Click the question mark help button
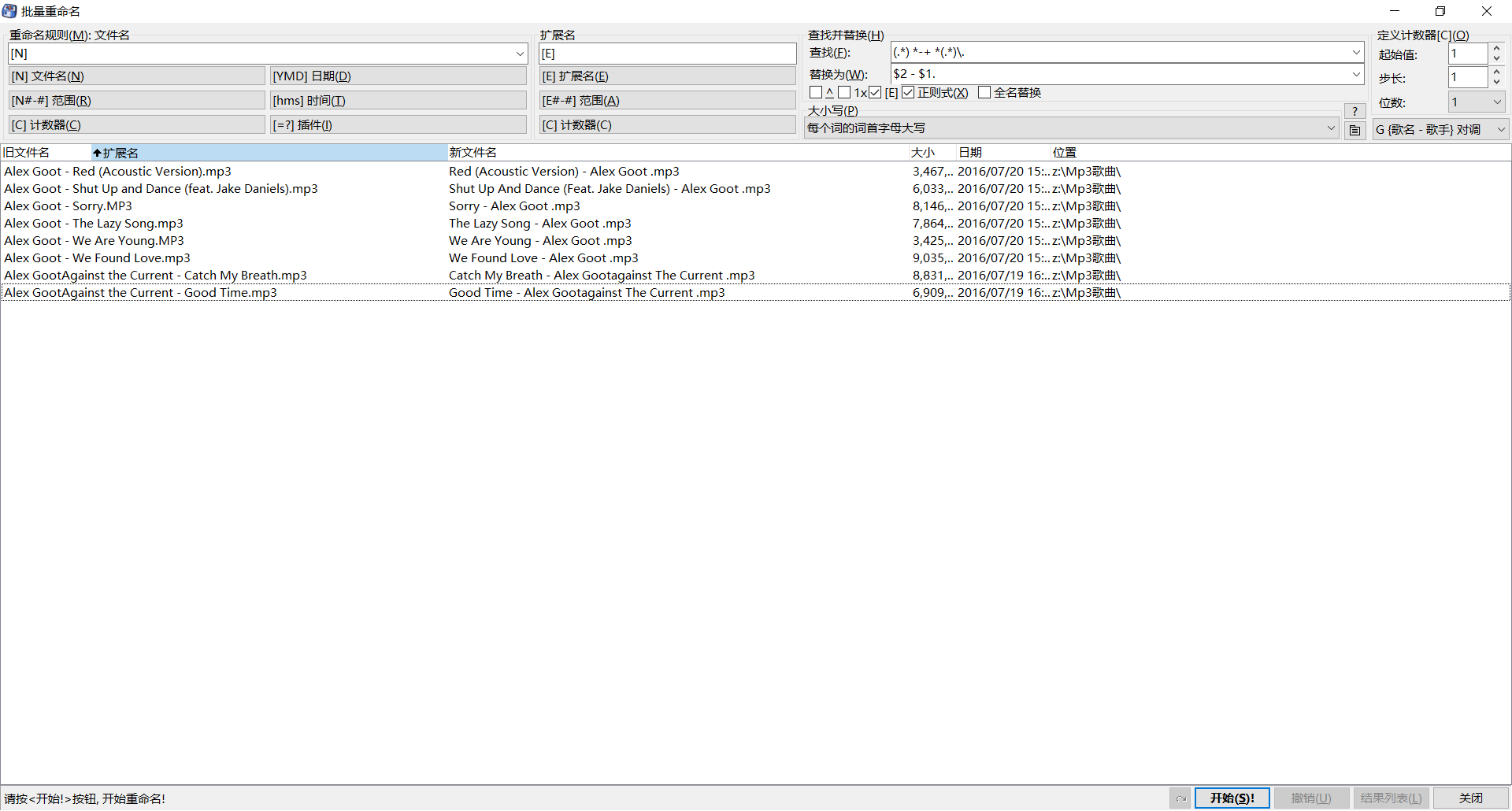 click(x=1354, y=111)
